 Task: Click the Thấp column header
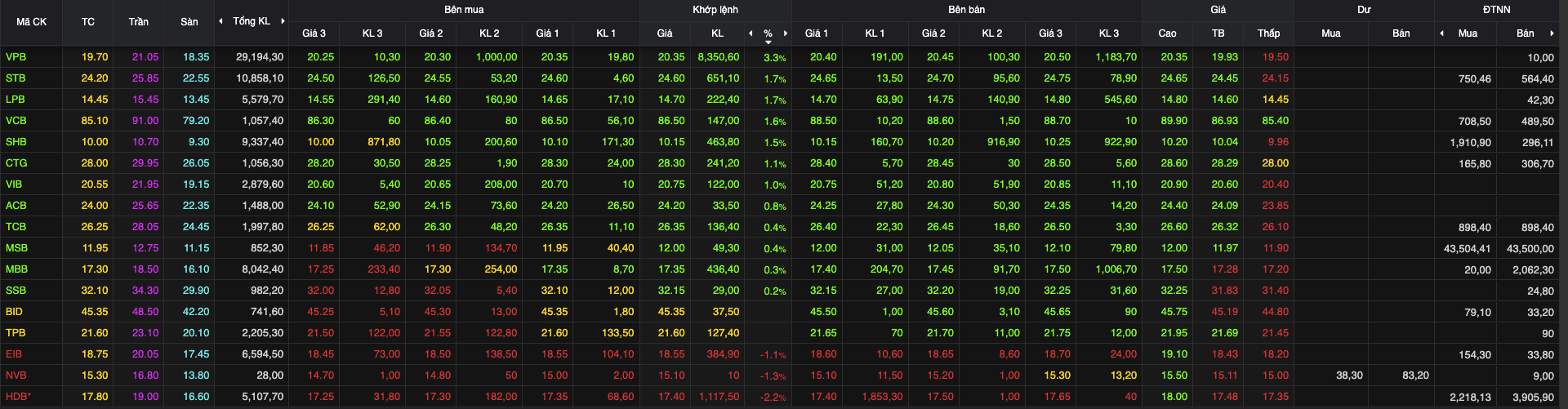pos(1268,33)
